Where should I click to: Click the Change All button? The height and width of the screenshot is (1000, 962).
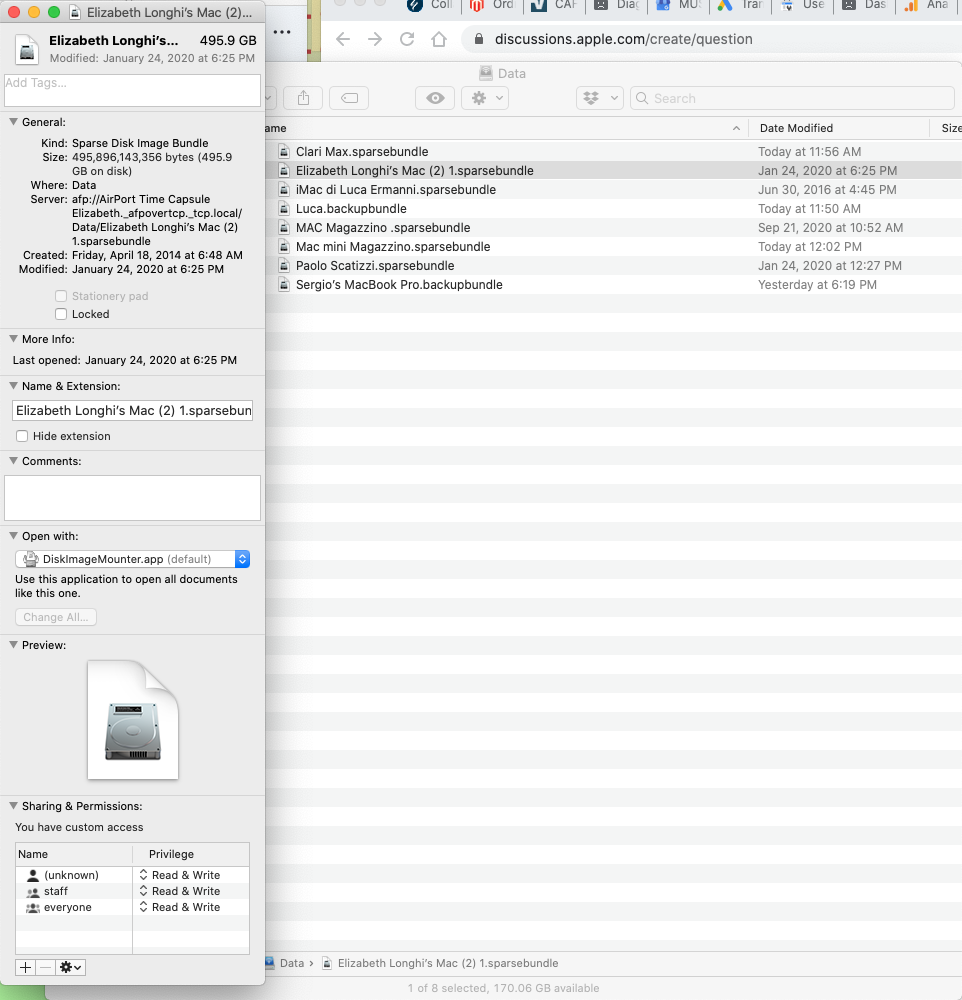[x=56, y=617]
